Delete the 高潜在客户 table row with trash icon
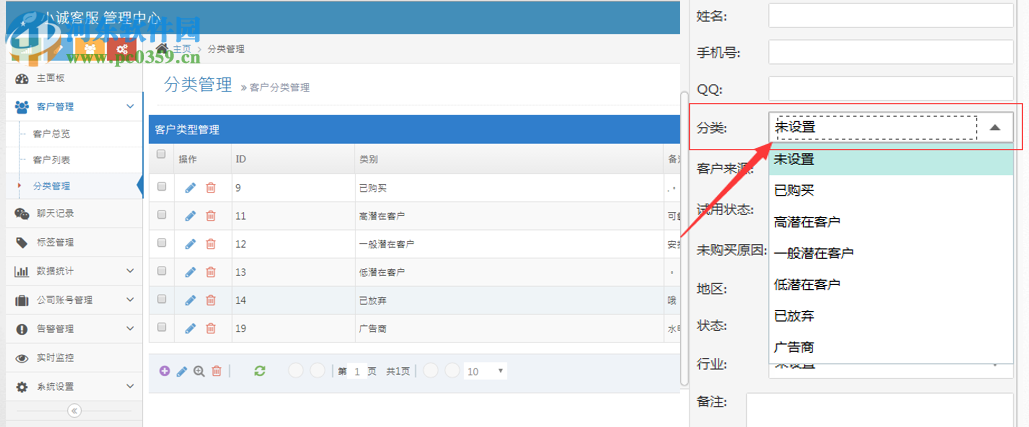Viewport: 1029px width, 427px height. 211,215
